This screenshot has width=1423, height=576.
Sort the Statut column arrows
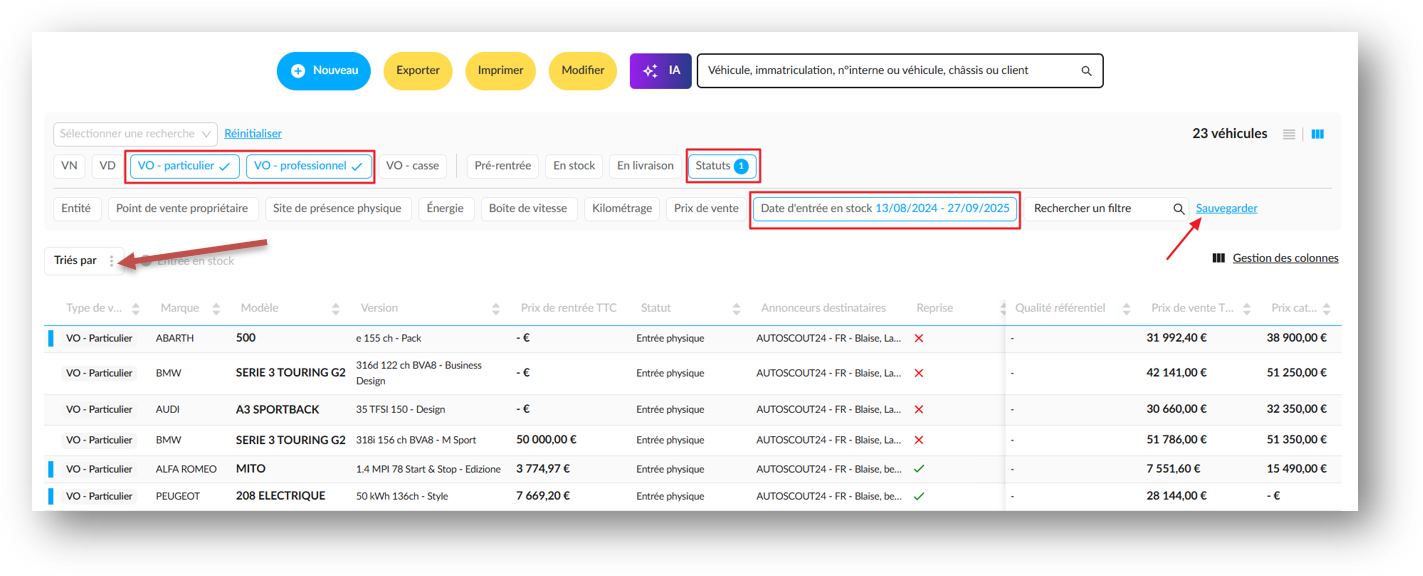736,309
